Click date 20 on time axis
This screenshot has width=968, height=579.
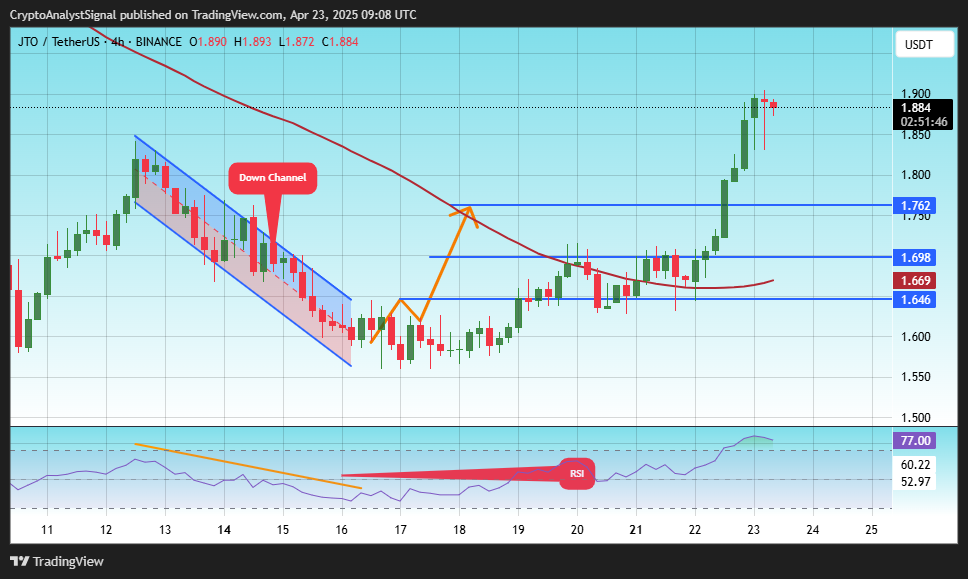click(x=577, y=530)
